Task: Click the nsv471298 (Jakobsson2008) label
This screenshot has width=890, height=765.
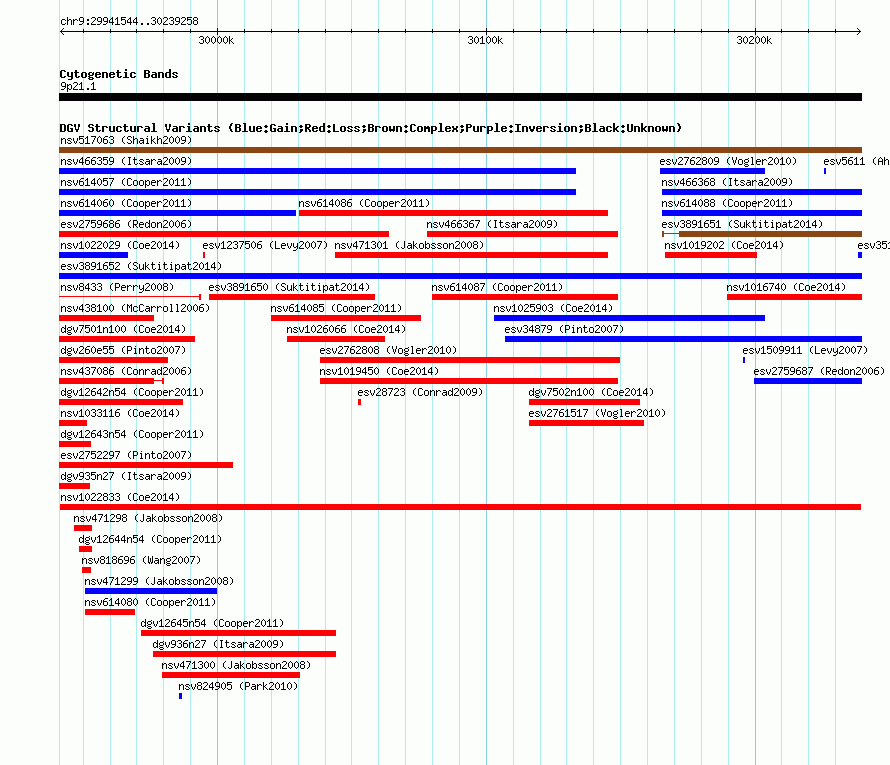Action: (x=148, y=518)
